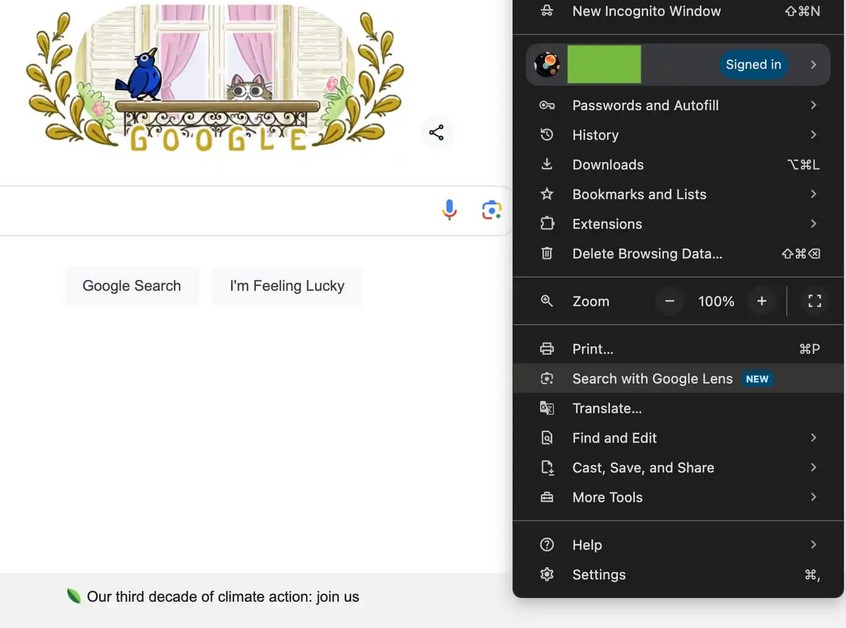This screenshot has width=846, height=628.
Task: Decrease zoom with the minus button
Action: [x=670, y=301]
